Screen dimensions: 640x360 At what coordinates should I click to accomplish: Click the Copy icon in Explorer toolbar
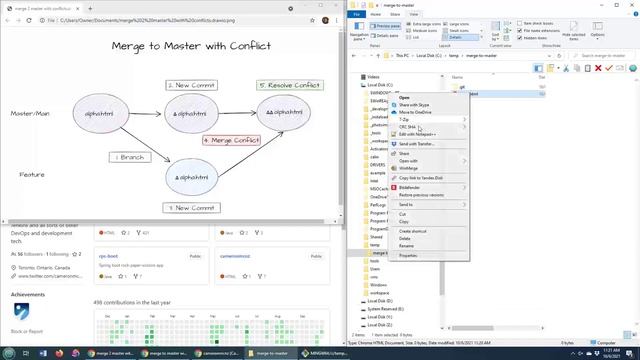pyautogui.click(x=577, y=68)
